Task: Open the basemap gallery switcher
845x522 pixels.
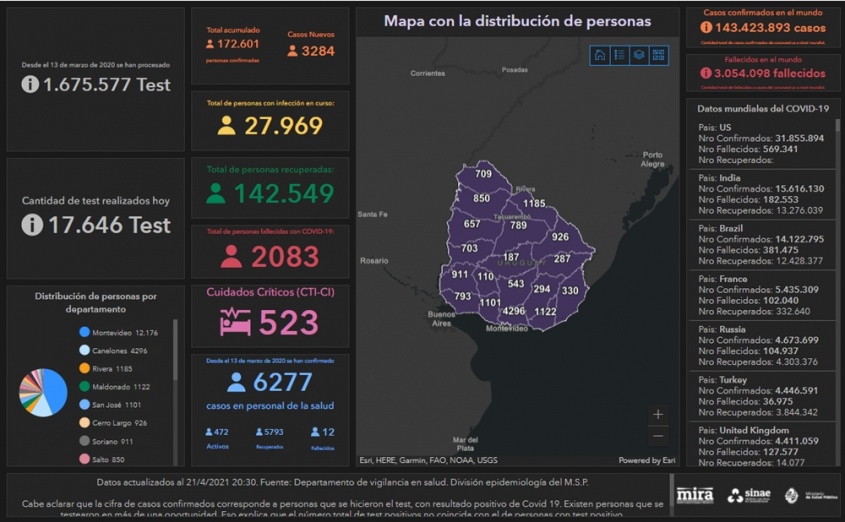Action: pyautogui.click(x=658, y=56)
